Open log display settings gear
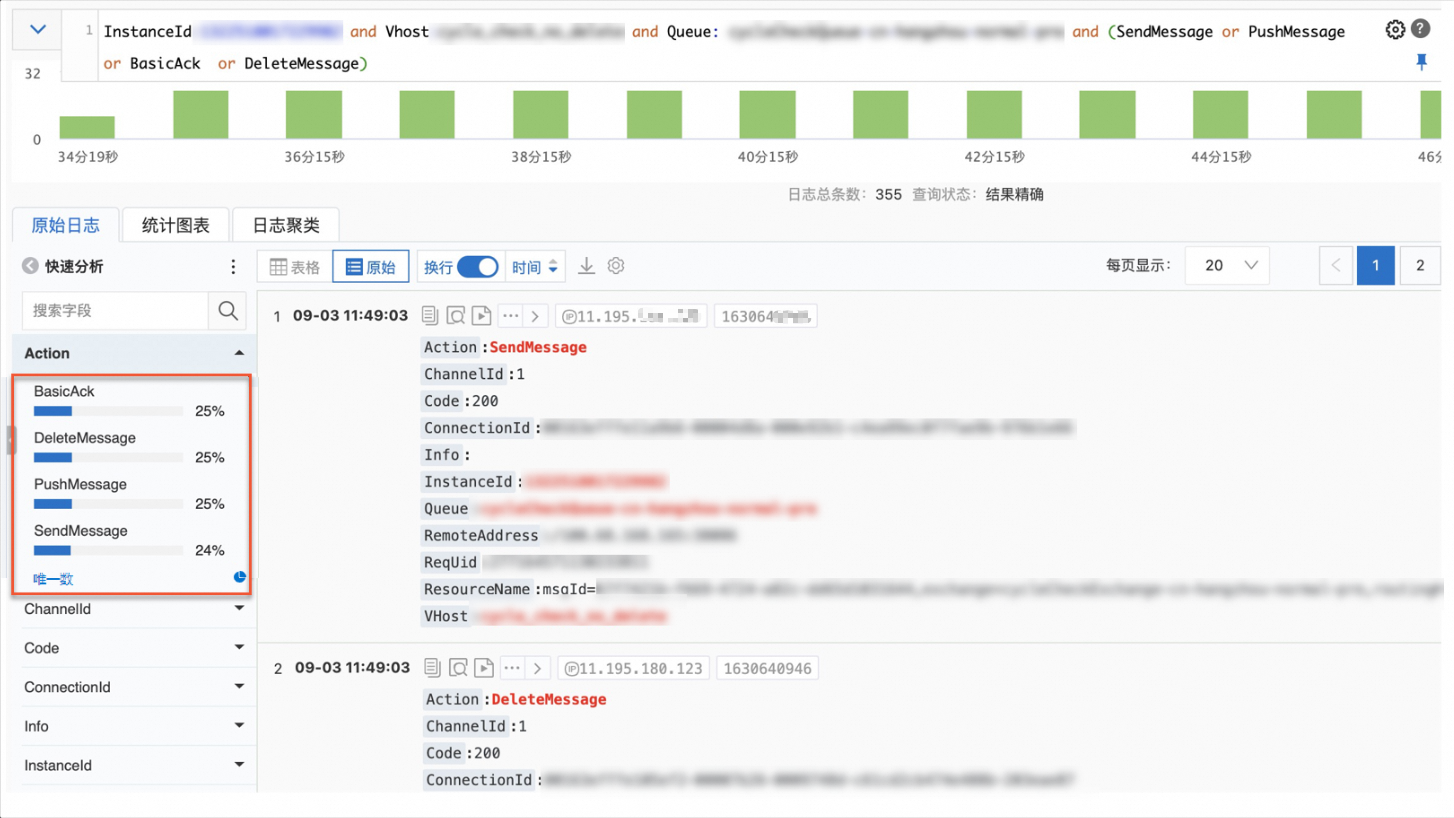The width and height of the screenshot is (1454, 818). coord(616,266)
